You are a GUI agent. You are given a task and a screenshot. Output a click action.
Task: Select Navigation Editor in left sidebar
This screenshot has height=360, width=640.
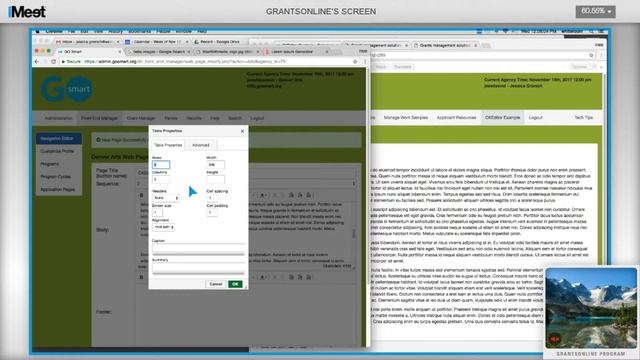pyautogui.click(x=59, y=138)
